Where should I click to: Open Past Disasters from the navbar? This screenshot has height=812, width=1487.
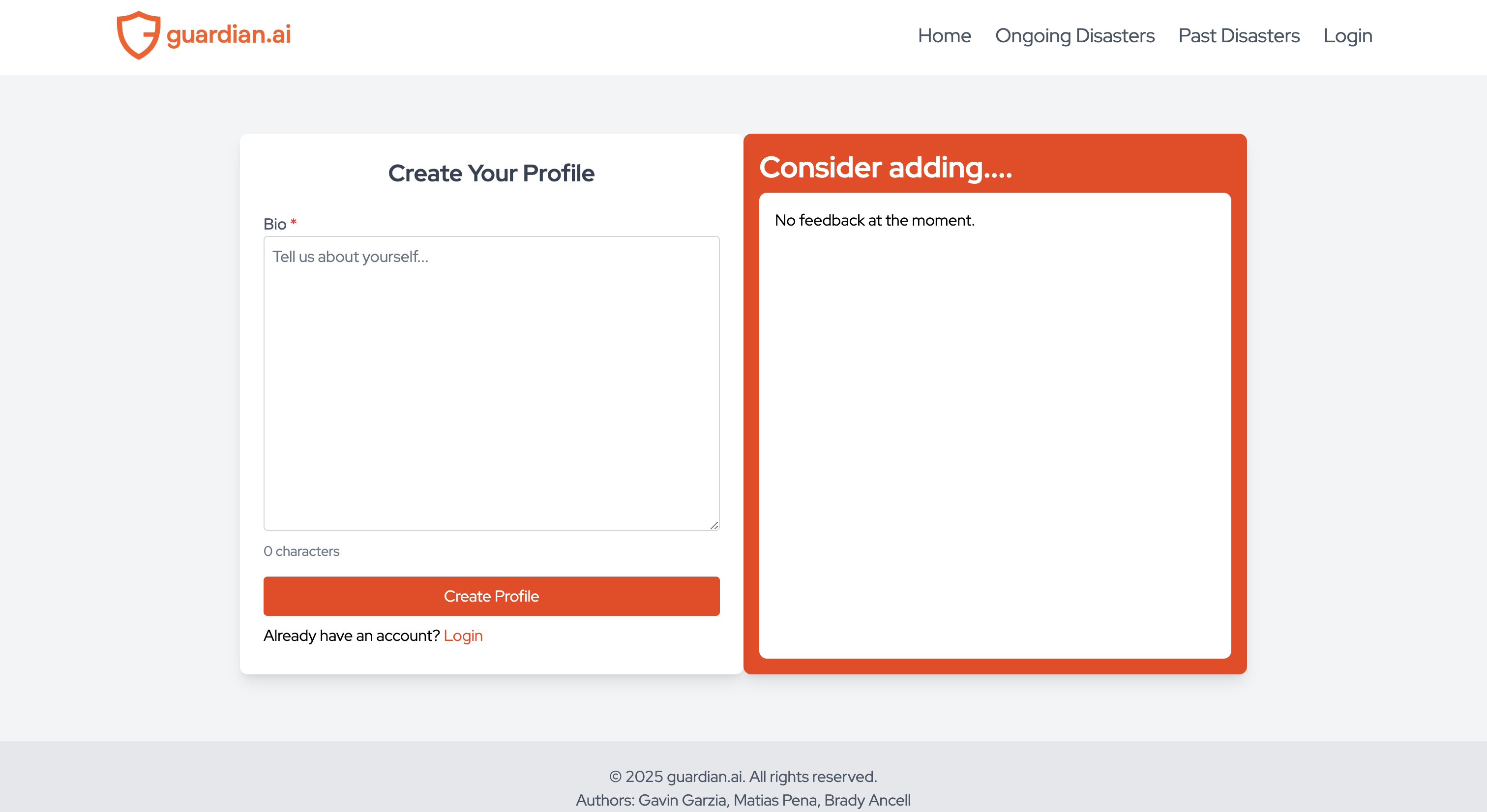click(1238, 36)
